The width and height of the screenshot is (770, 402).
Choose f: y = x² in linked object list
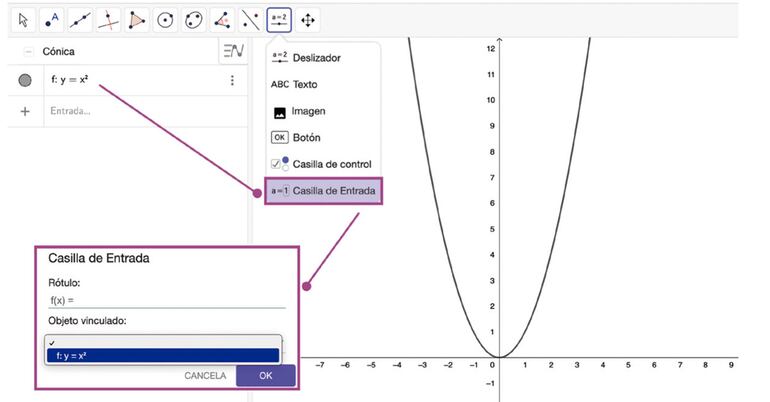click(x=162, y=355)
